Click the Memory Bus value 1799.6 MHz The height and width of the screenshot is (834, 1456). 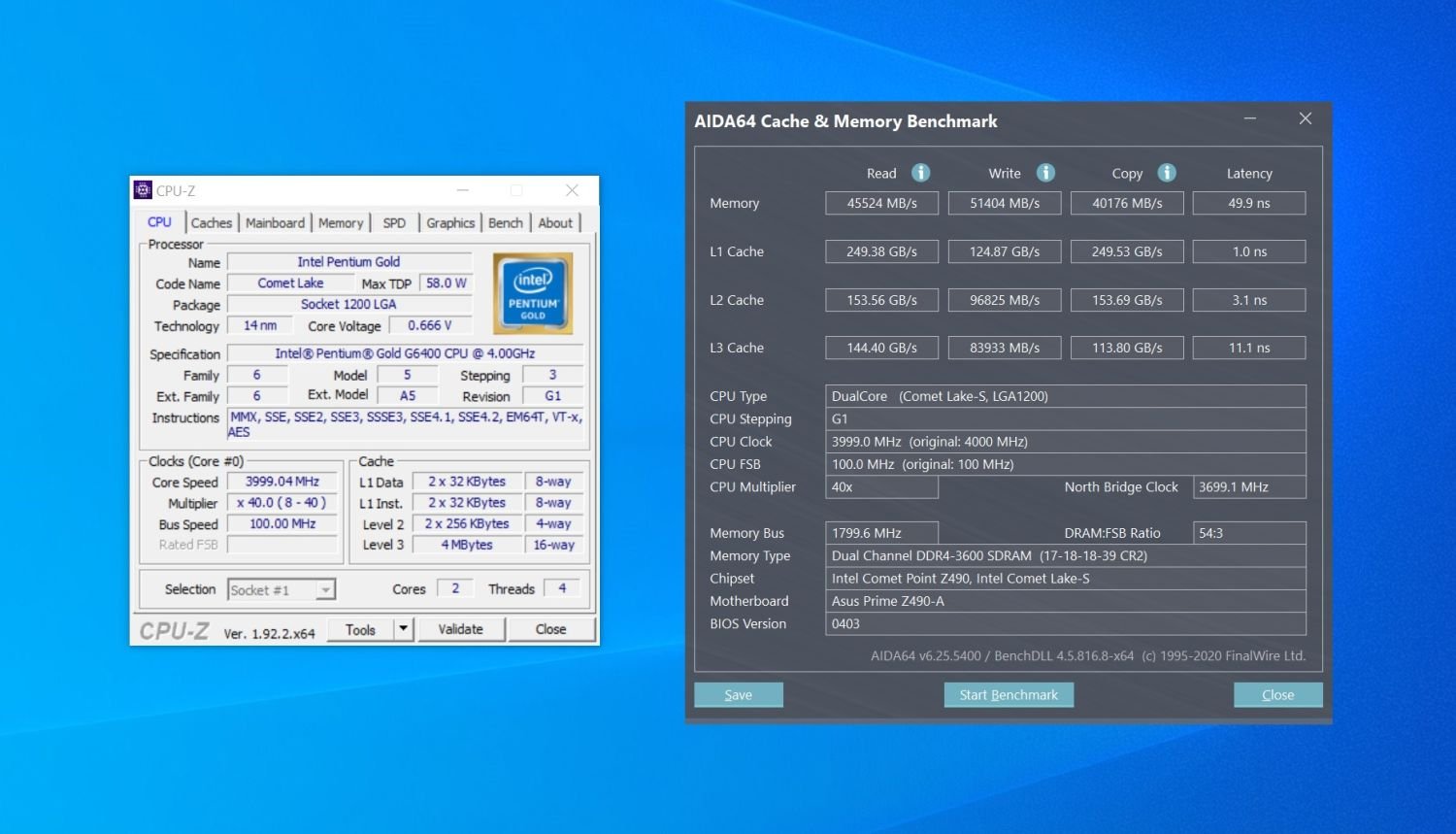pos(881,533)
